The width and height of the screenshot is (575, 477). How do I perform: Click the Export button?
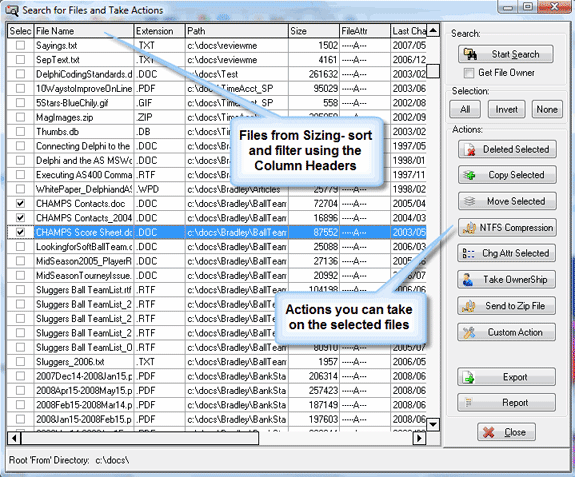(506, 377)
